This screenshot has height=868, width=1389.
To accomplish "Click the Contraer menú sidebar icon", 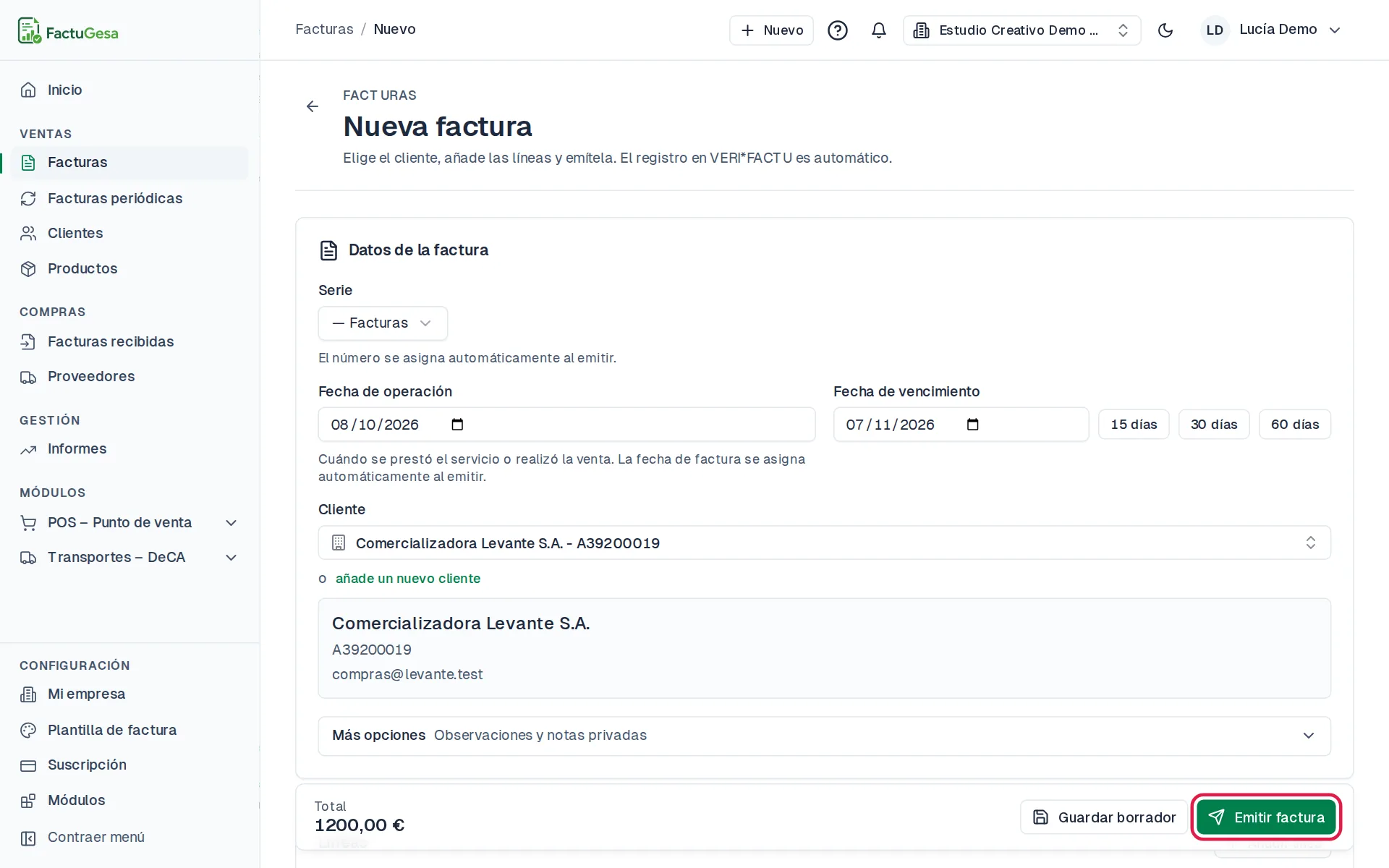I will (28, 838).
